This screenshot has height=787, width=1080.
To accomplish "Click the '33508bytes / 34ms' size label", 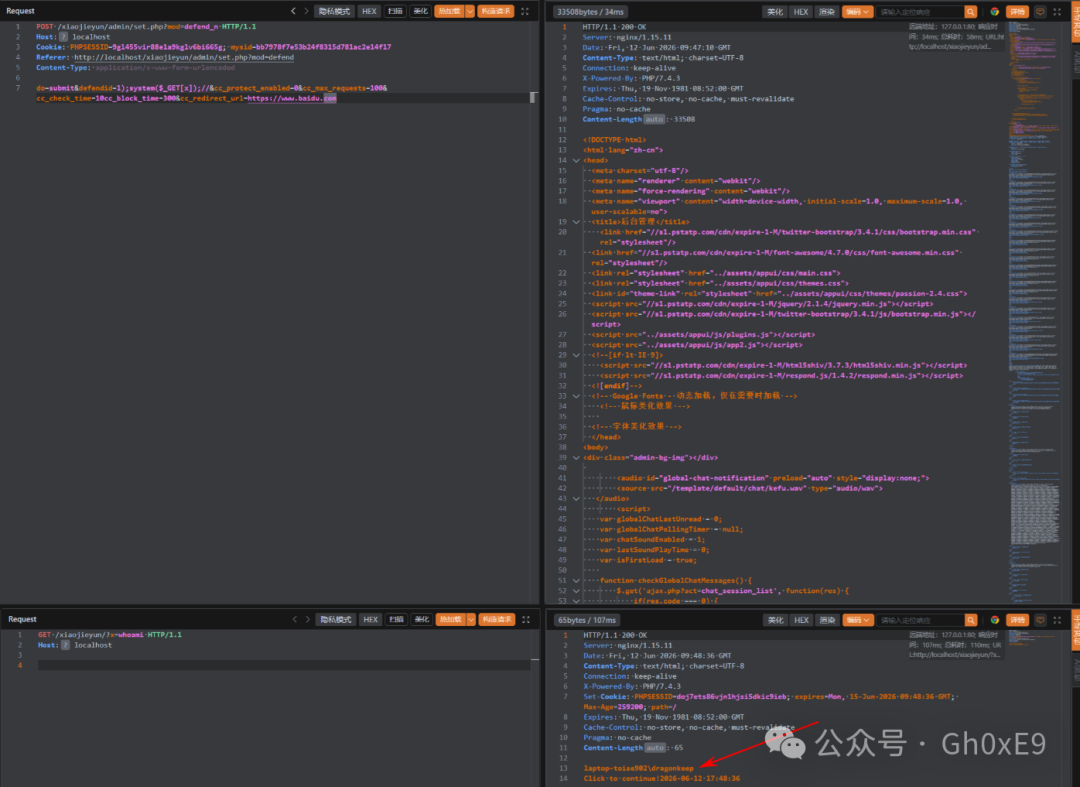I will click(590, 12).
